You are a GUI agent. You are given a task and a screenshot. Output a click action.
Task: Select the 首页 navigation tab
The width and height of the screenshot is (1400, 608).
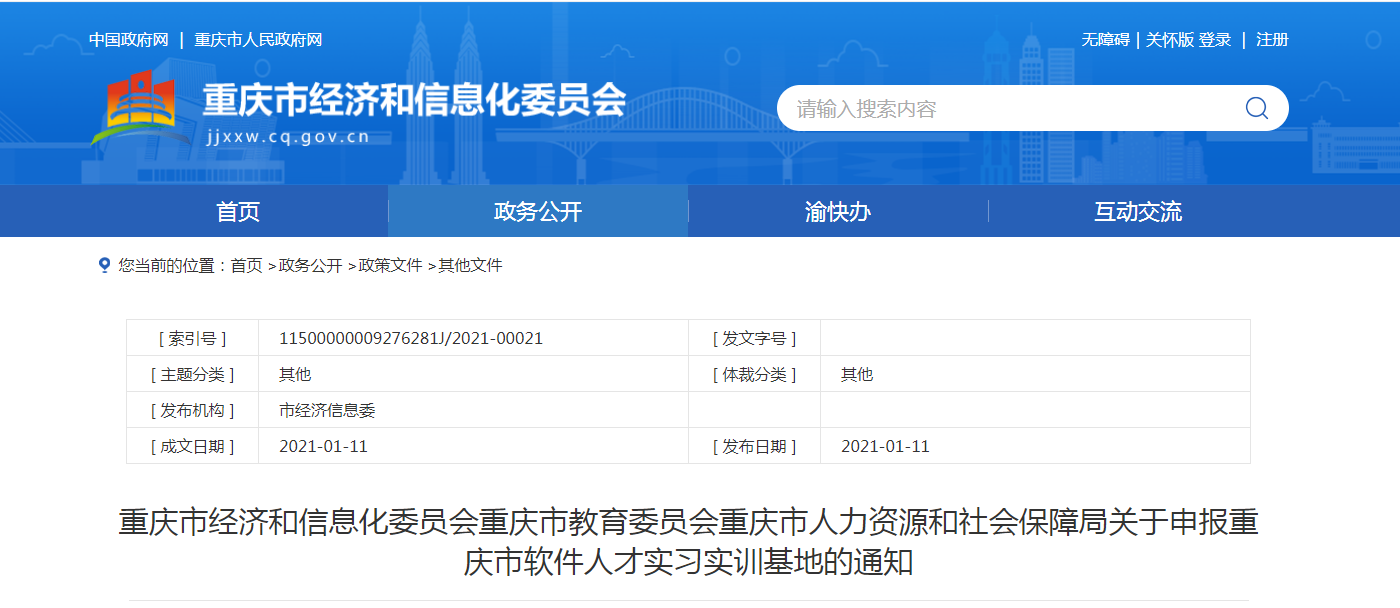pos(236,211)
